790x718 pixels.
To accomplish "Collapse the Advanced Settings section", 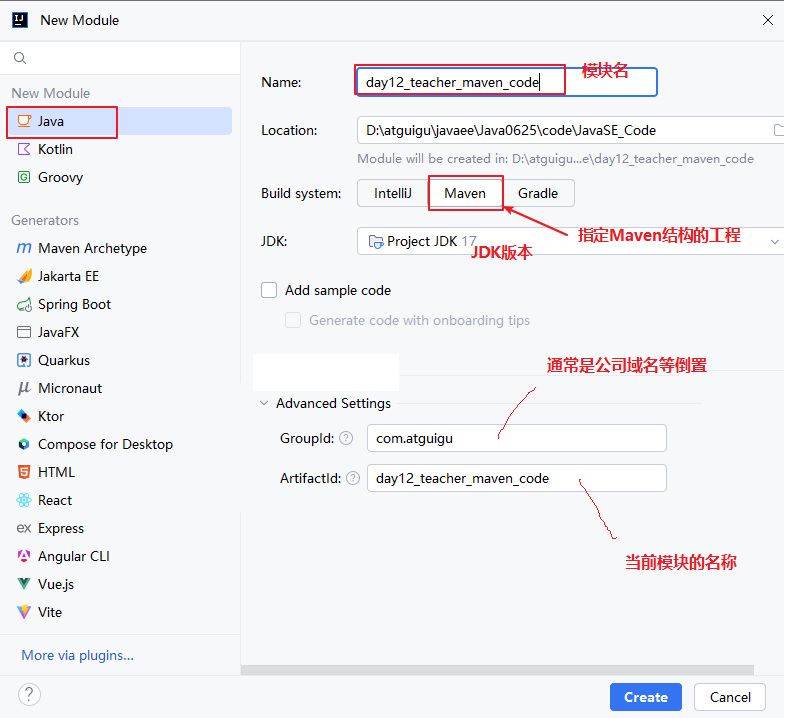I will click(x=264, y=403).
